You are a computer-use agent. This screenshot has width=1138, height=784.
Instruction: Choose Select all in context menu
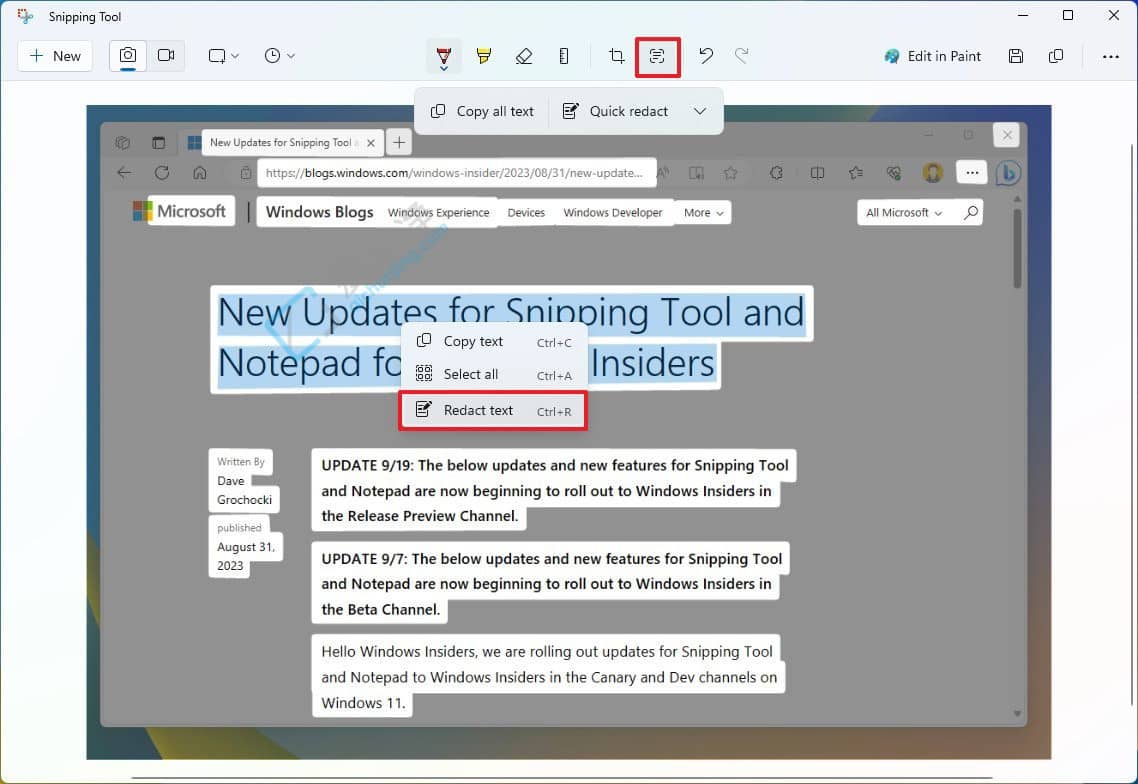(494, 375)
